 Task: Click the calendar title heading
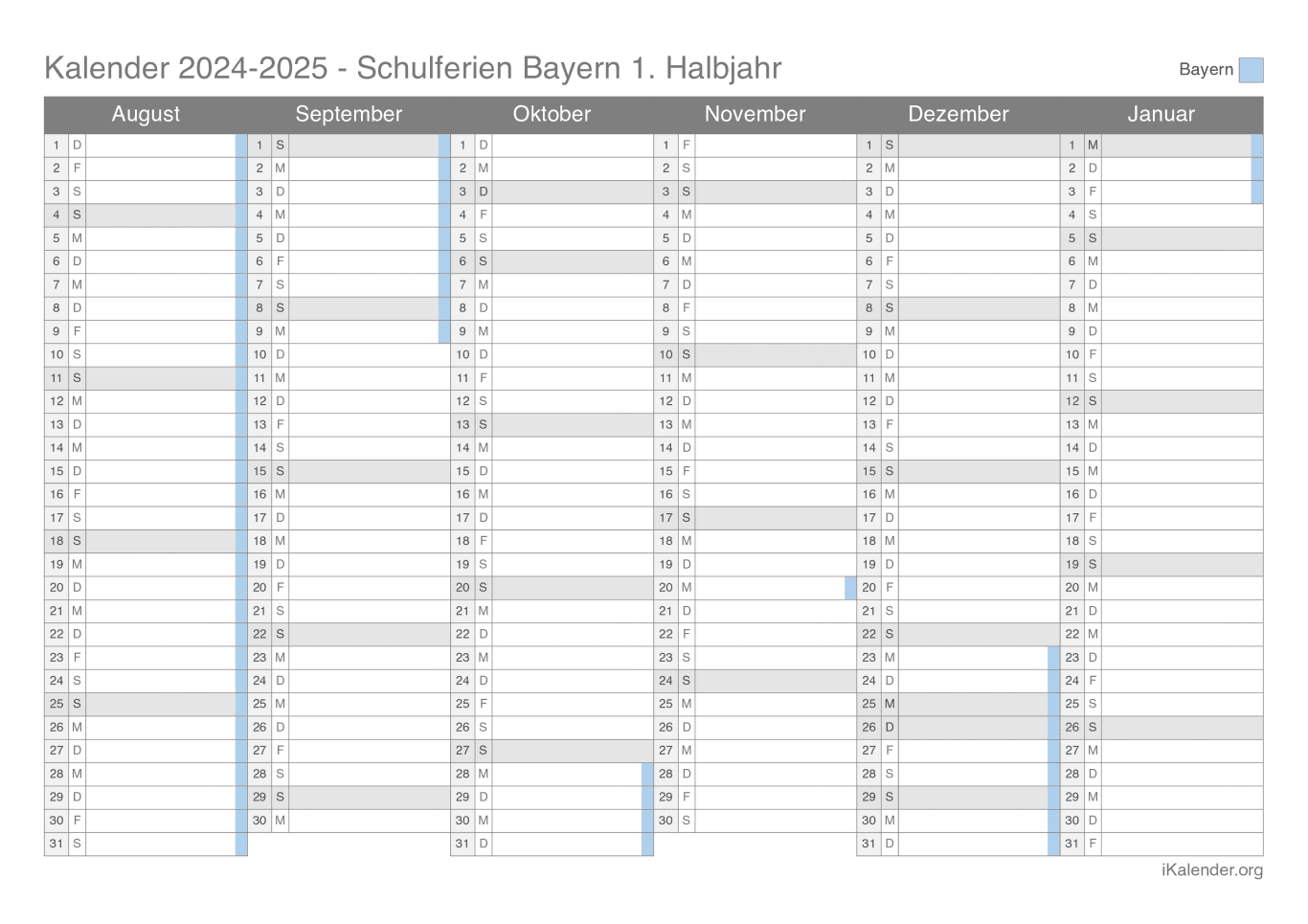pos(413,68)
